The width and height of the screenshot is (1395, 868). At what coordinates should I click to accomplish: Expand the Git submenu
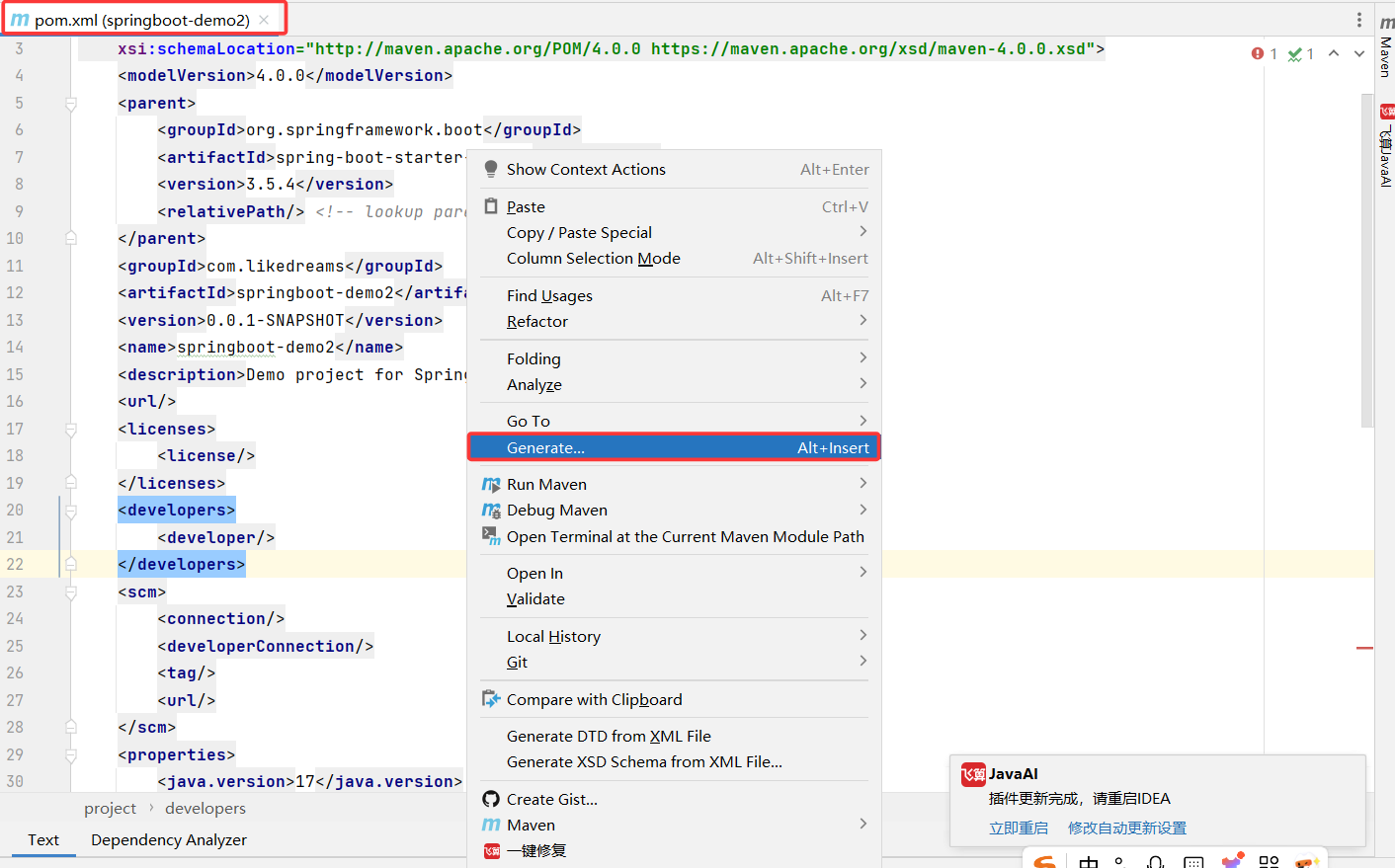pyautogui.click(x=674, y=662)
